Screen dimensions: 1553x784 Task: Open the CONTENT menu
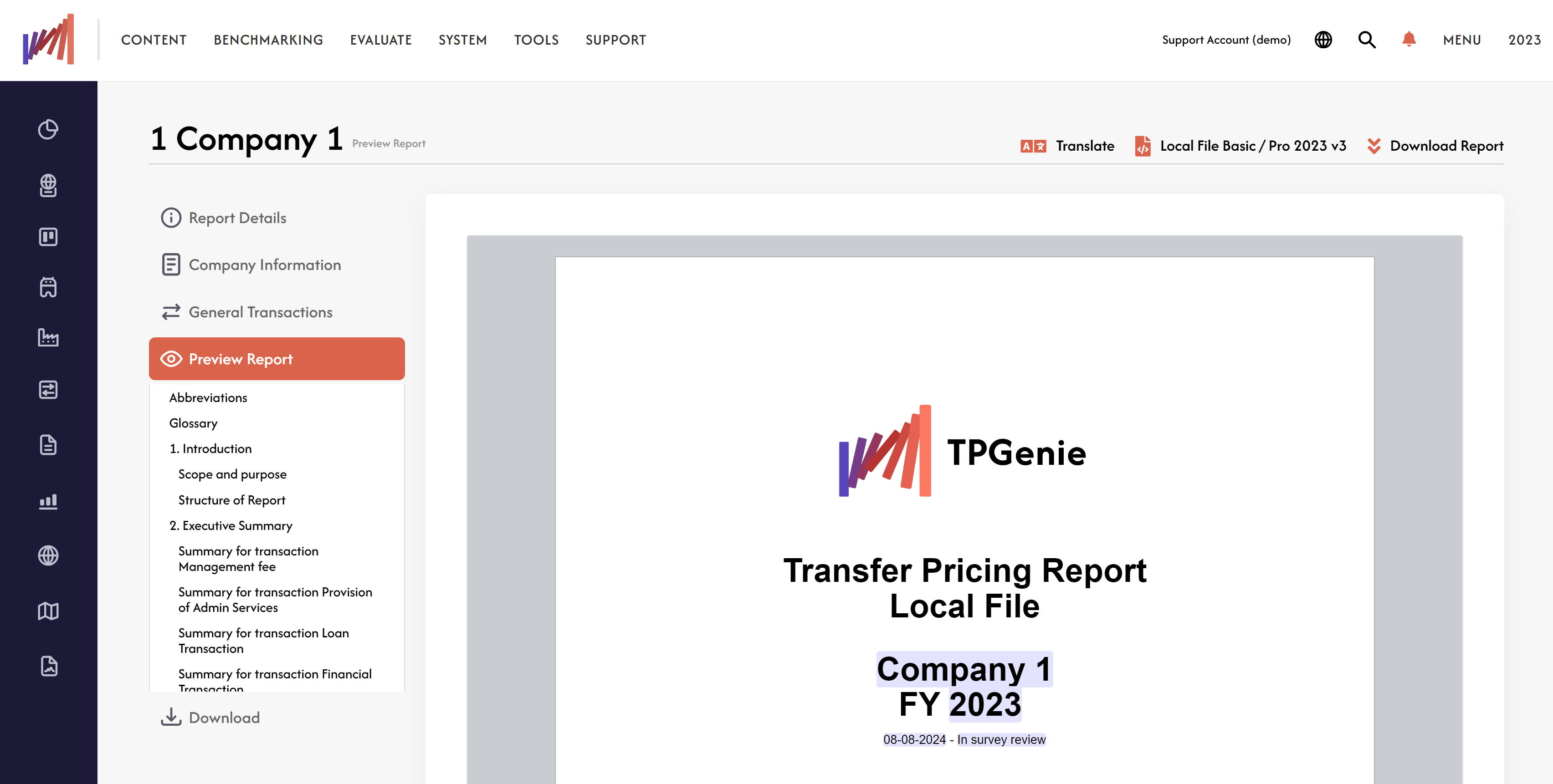pyautogui.click(x=154, y=40)
